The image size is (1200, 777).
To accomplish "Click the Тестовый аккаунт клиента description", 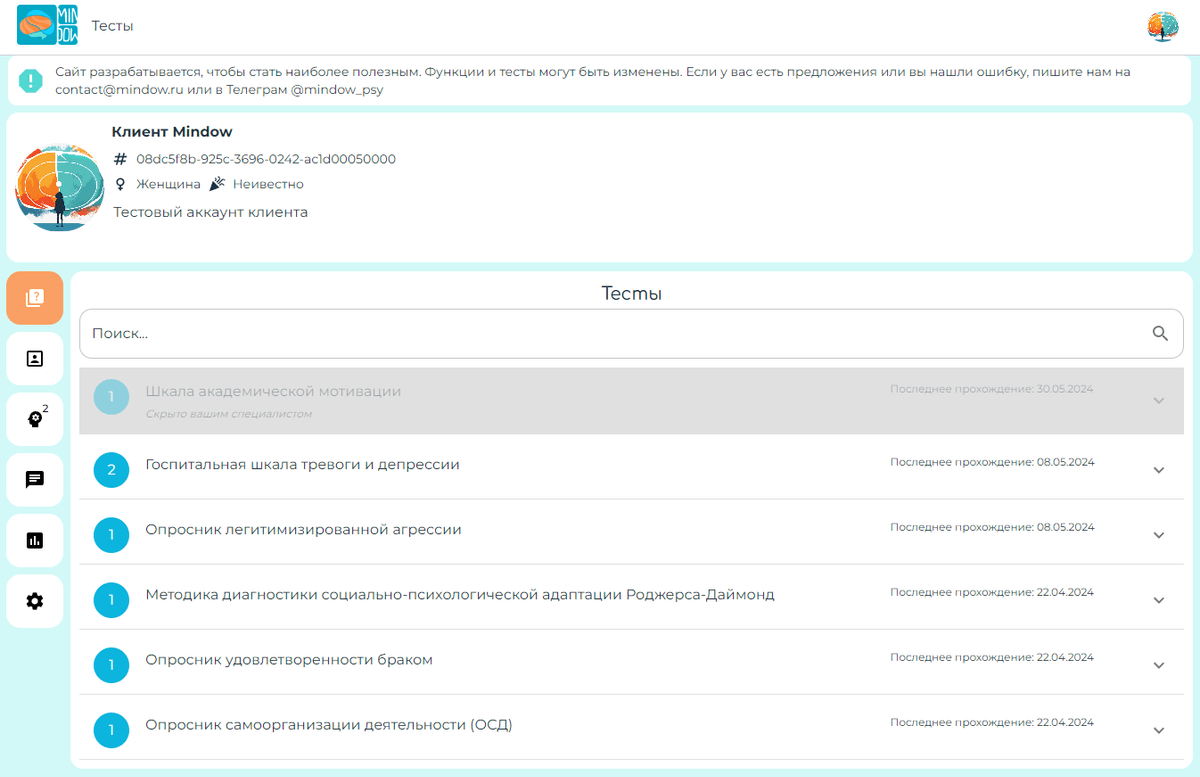I will pos(211,212).
